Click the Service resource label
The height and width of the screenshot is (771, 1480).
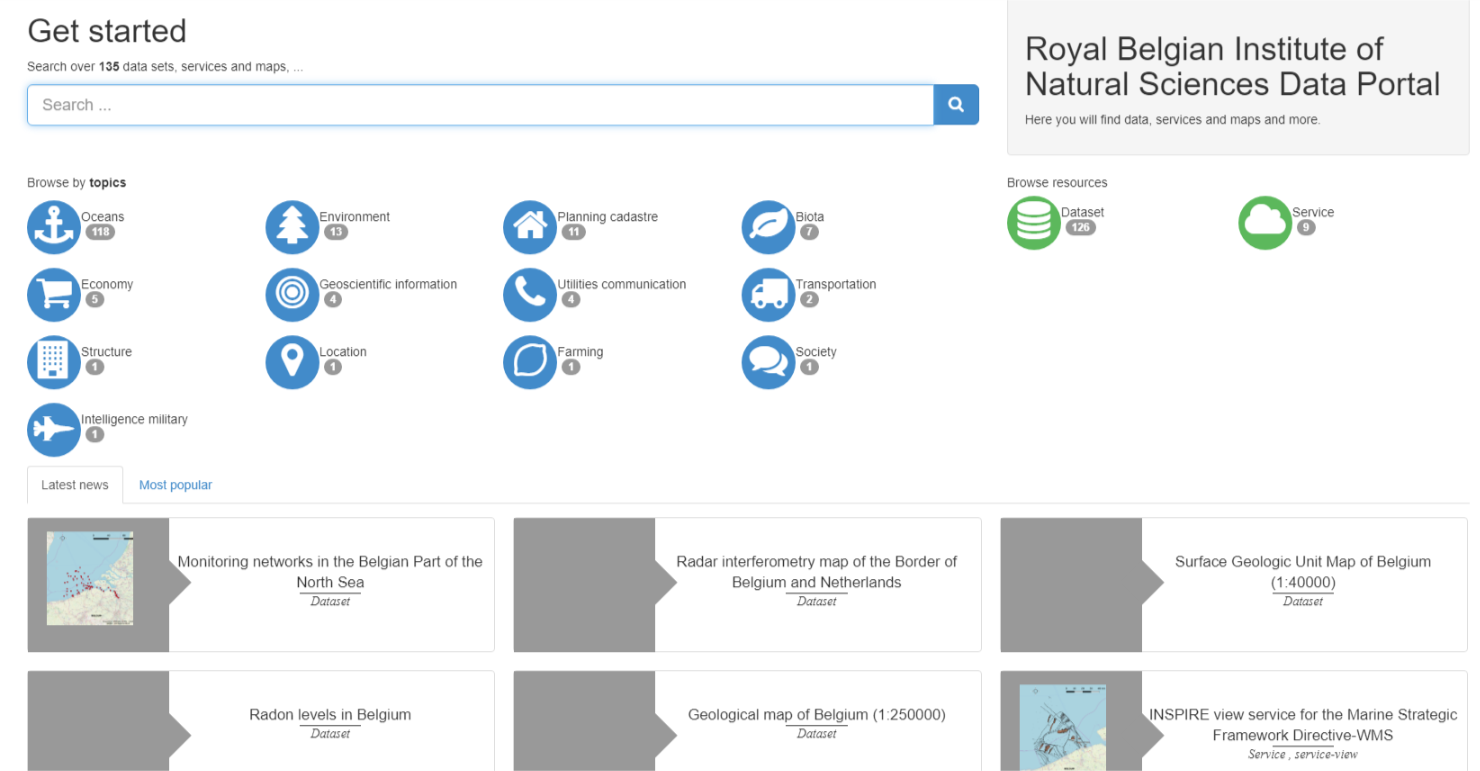coord(1313,213)
